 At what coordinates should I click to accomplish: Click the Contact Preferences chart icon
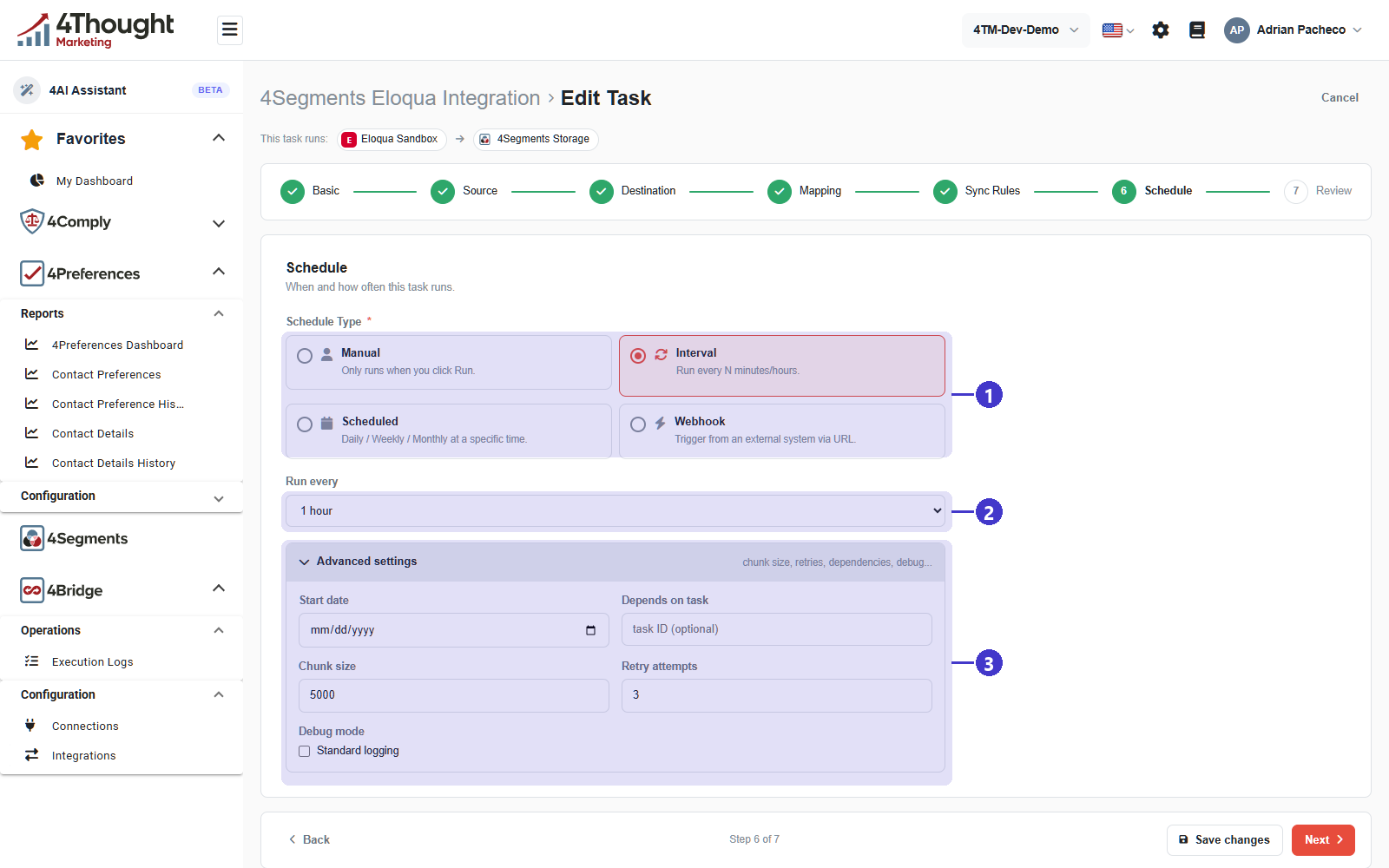pyautogui.click(x=32, y=374)
